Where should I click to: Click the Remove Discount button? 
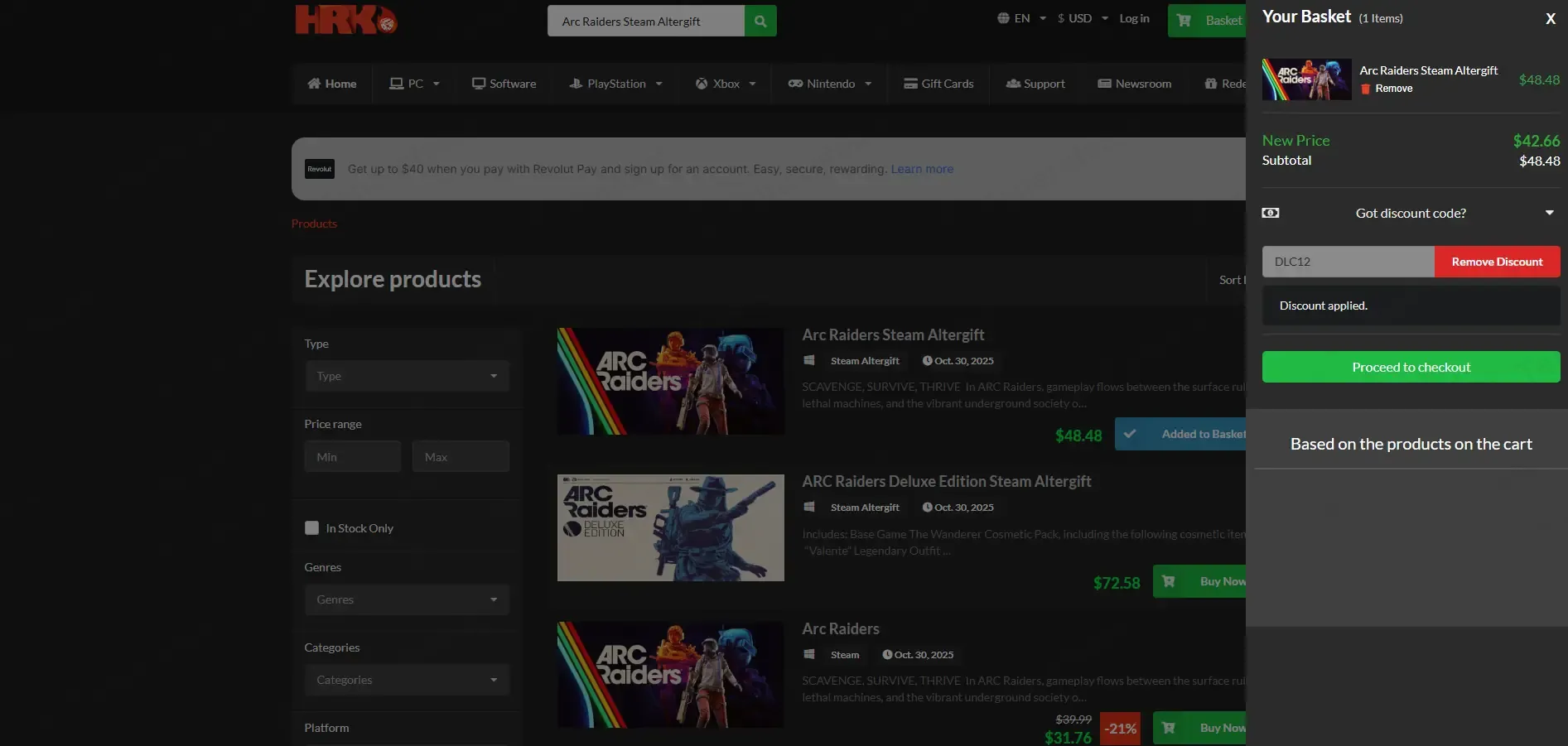[1497, 262]
